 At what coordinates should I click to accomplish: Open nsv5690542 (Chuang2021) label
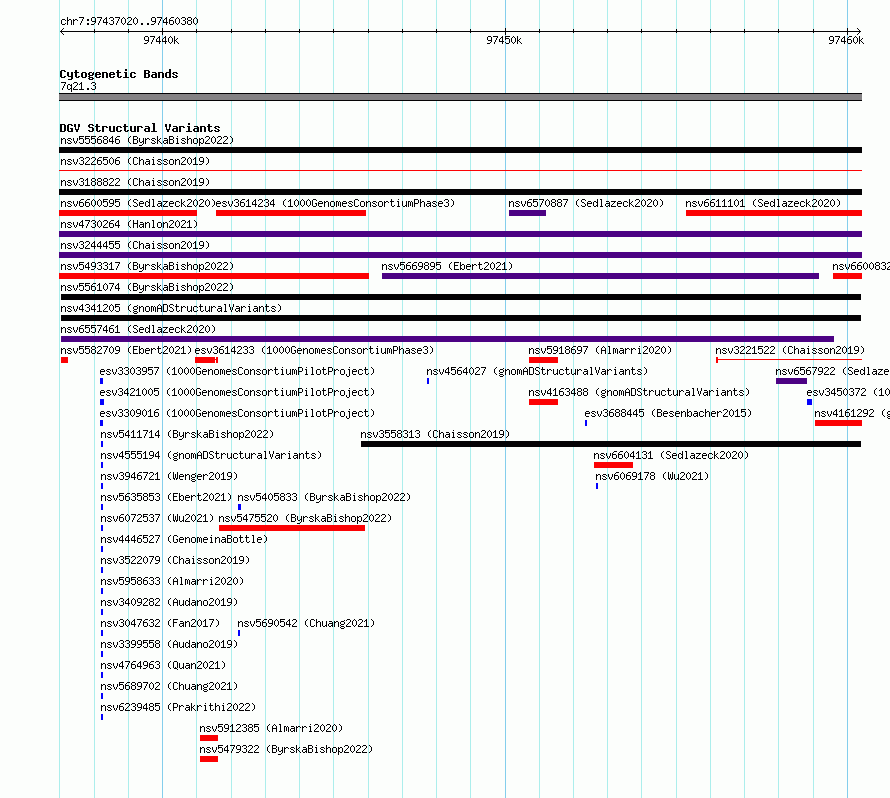coord(307,623)
